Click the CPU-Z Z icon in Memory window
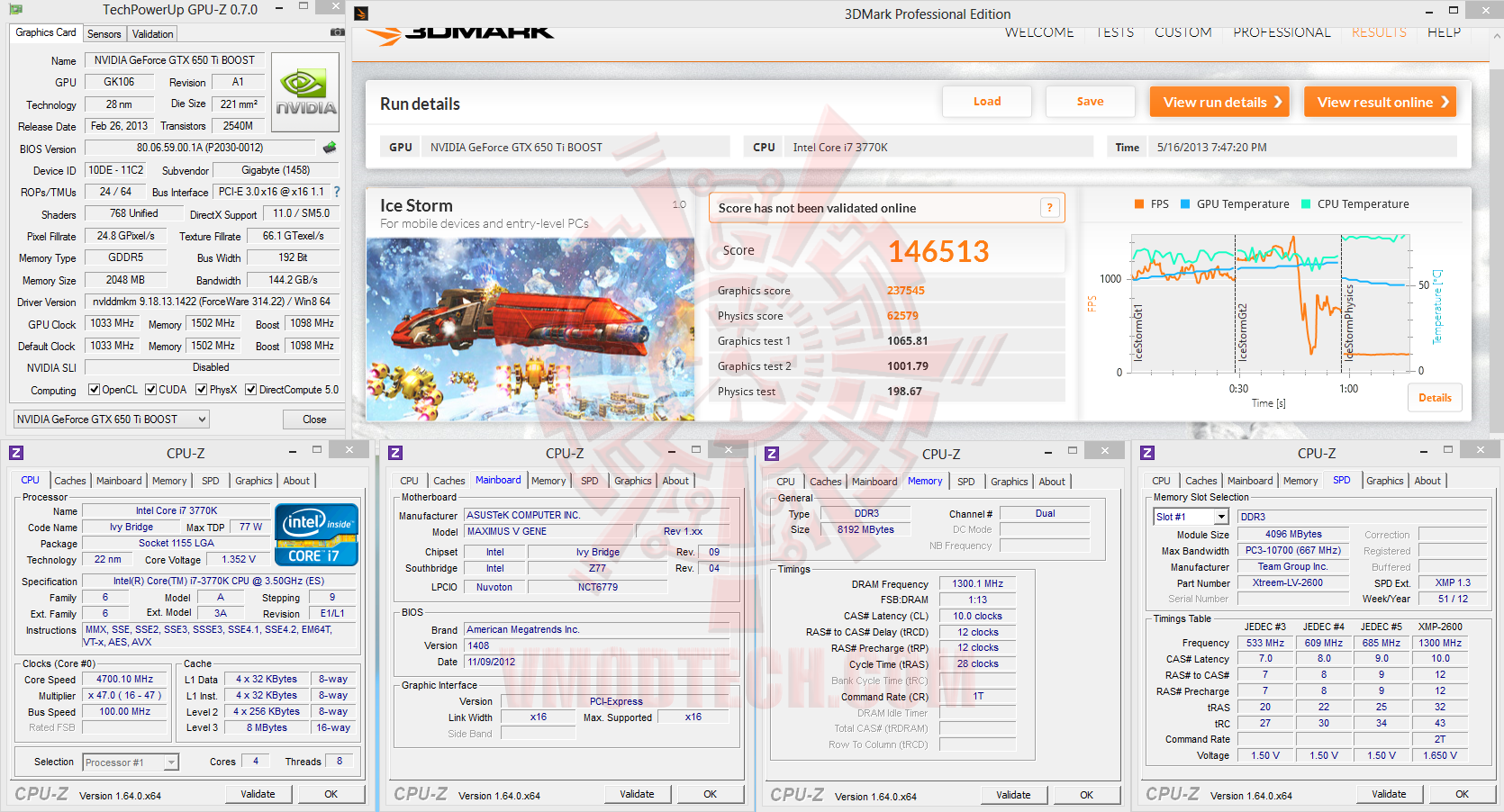 772,454
